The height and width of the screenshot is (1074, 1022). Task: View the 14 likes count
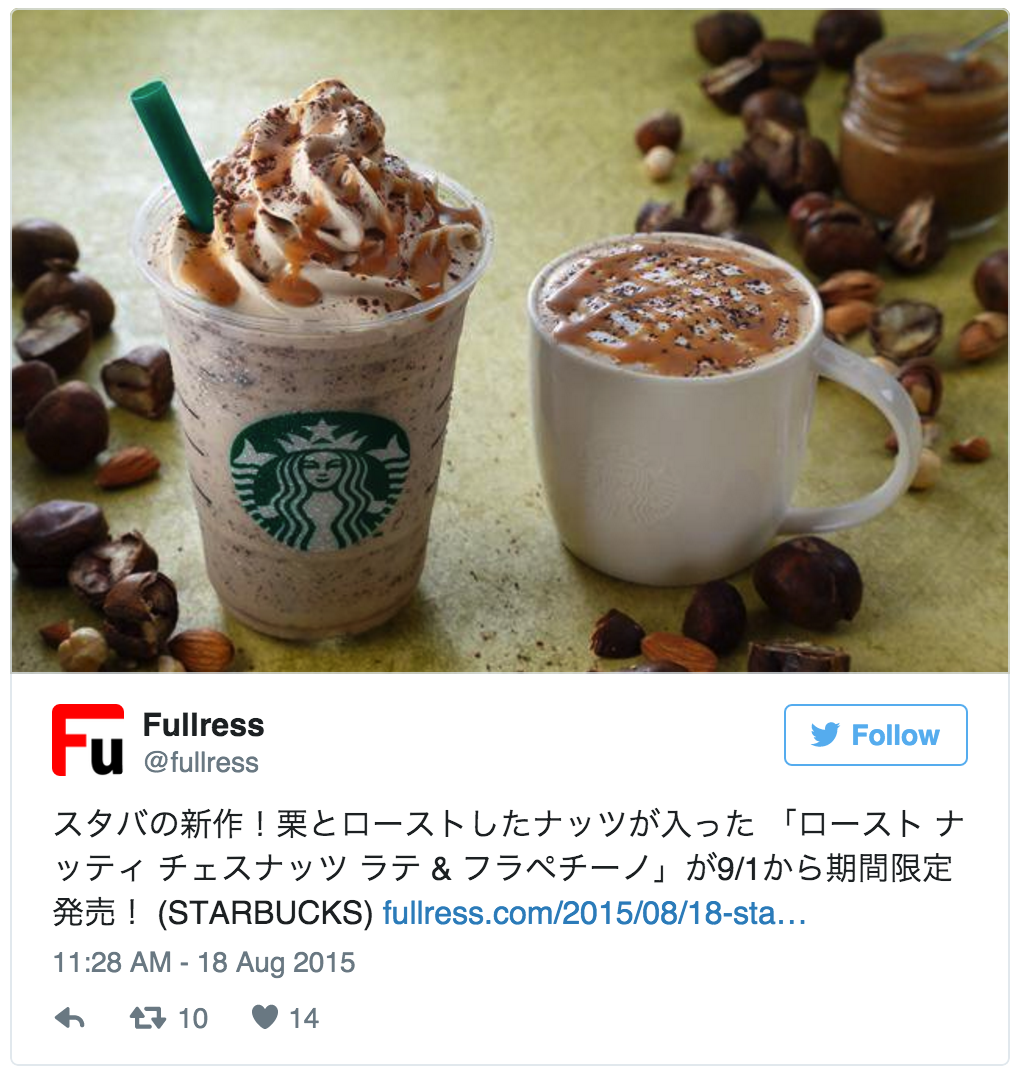click(304, 1019)
